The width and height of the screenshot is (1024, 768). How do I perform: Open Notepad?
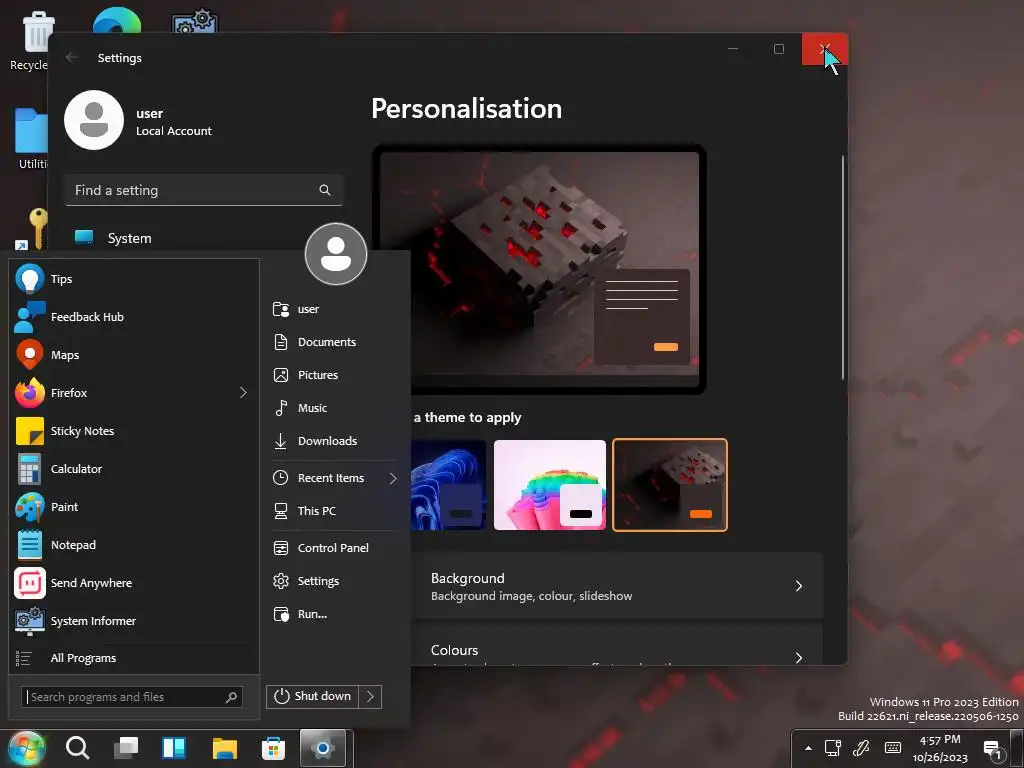tap(134, 545)
